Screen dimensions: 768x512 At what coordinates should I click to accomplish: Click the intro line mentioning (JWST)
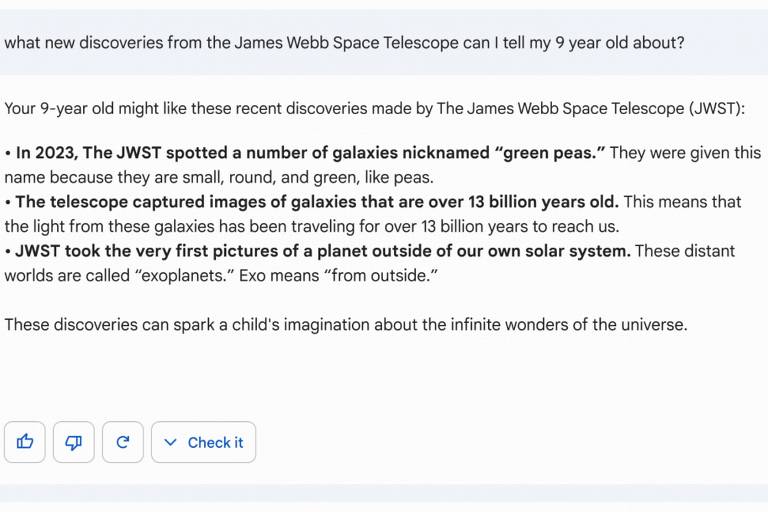[375, 108]
